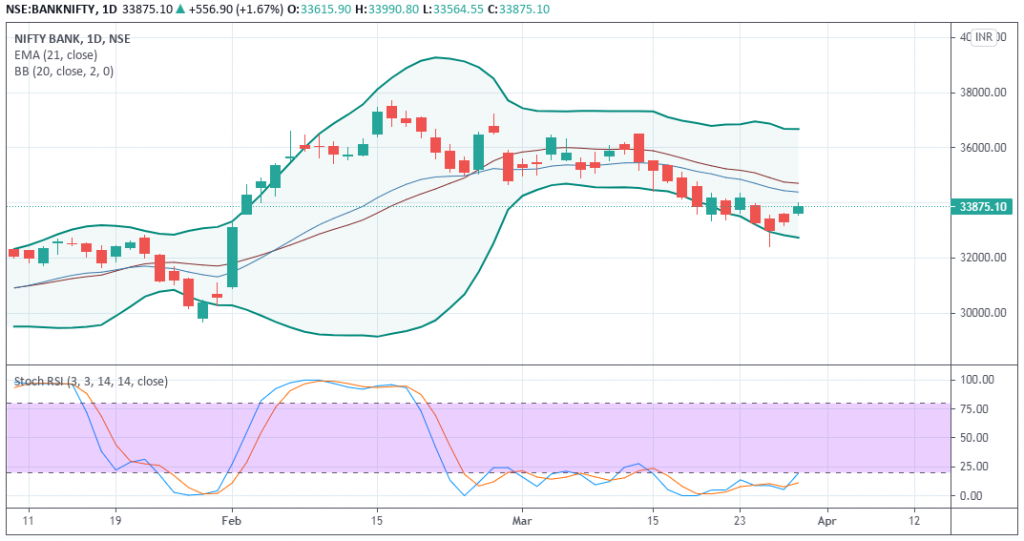
Task: Click the 23 date label on the time axis
Action: (740, 521)
